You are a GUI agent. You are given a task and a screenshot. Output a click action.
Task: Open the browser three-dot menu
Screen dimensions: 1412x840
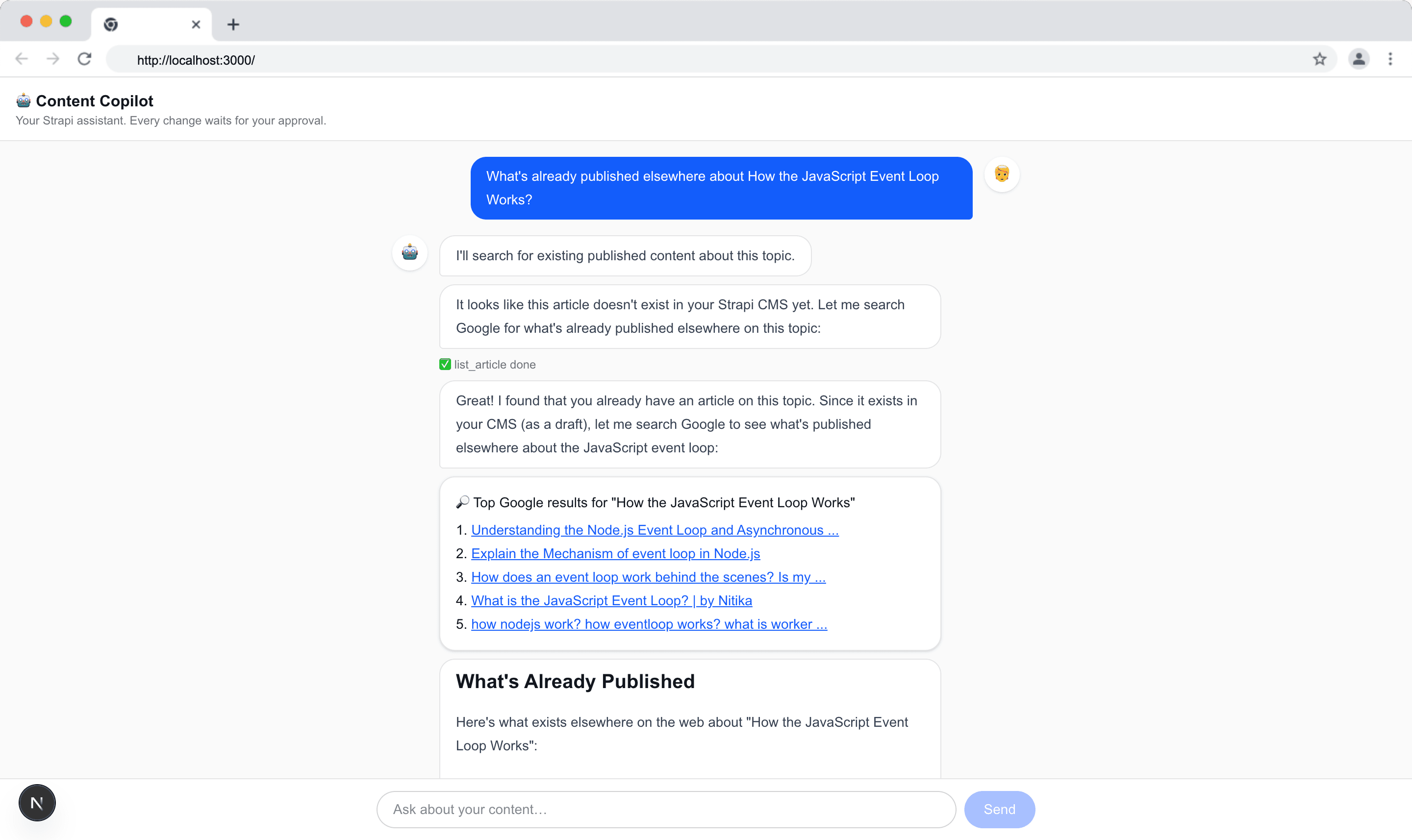[1390, 59]
